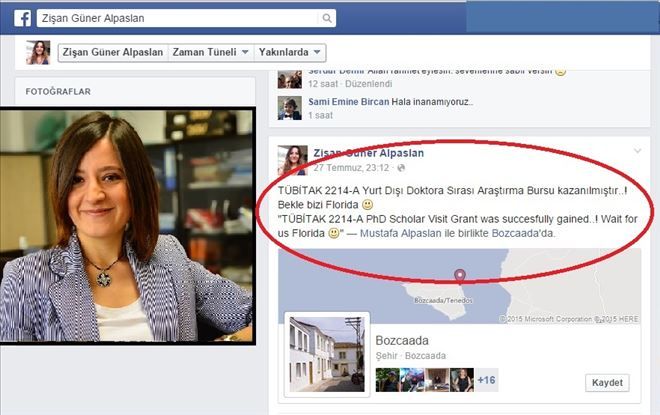Open the small profile thumbnail beside name tabs
The height and width of the screenshot is (415, 660).
pyautogui.click(x=38, y=53)
